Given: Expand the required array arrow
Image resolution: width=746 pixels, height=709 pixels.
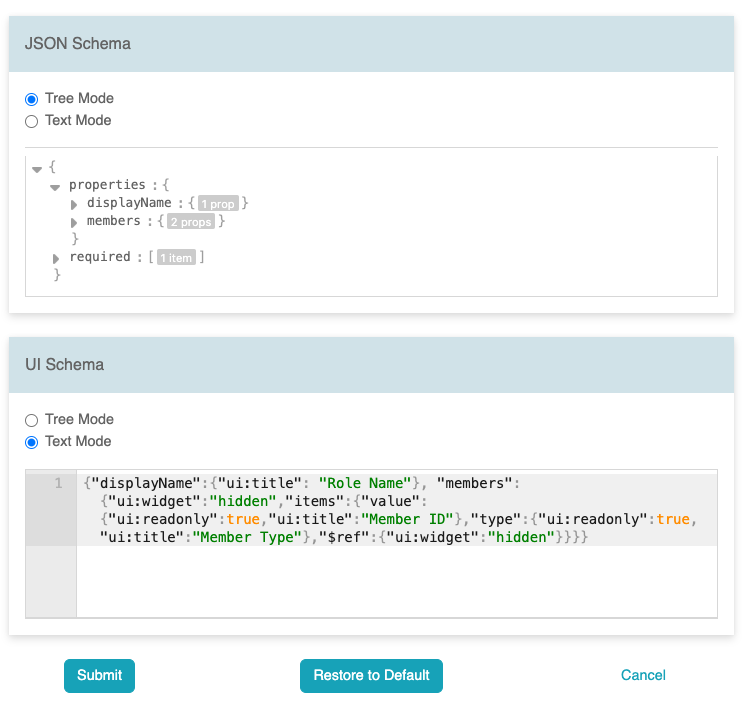Looking at the screenshot, I should (x=56, y=258).
